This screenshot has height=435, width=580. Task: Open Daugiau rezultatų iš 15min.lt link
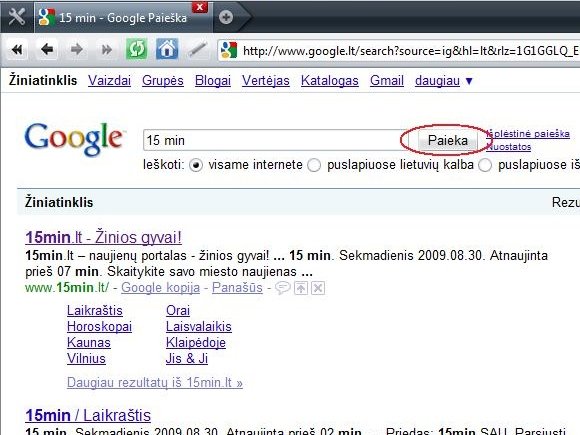click(x=155, y=382)
